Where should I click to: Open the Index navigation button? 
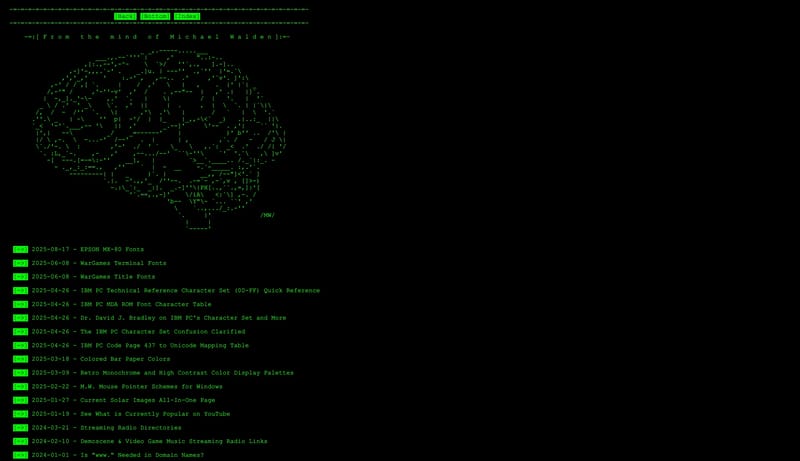186,16
